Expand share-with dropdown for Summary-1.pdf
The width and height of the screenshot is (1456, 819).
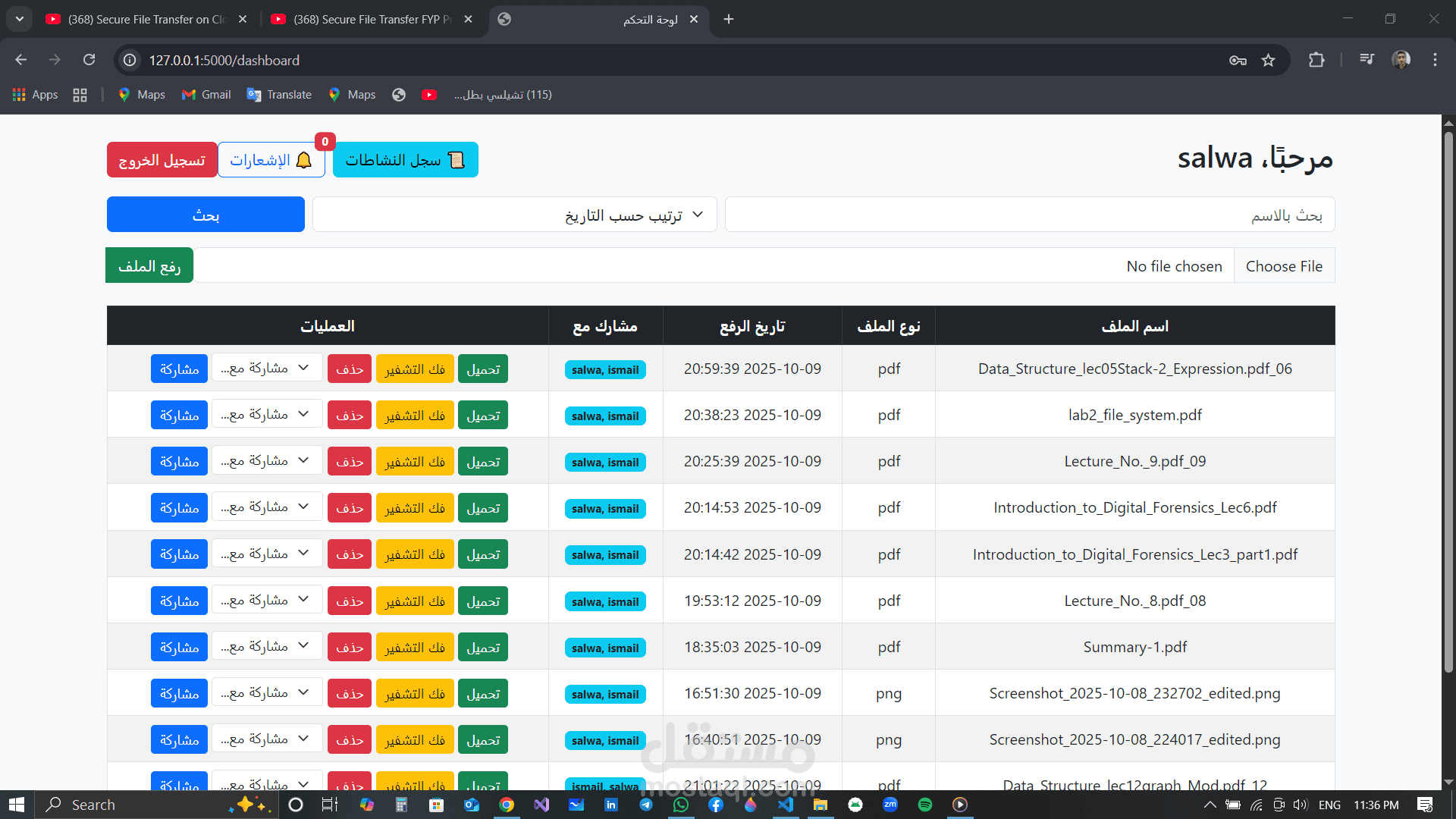266,647
